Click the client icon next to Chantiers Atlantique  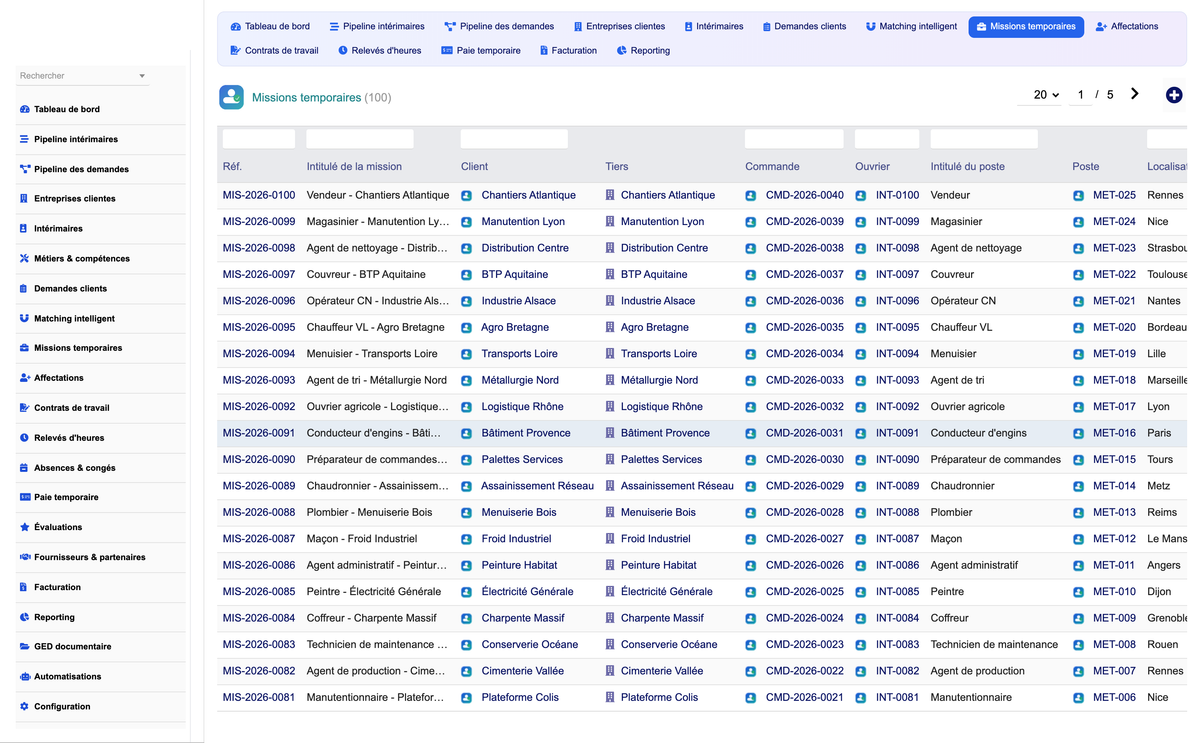467,196
